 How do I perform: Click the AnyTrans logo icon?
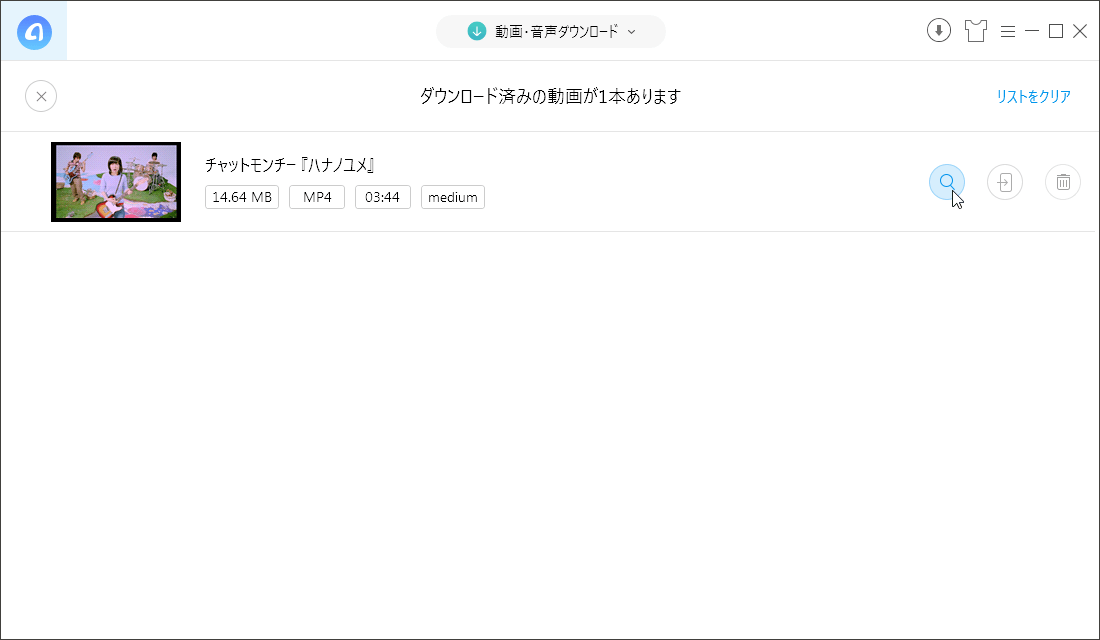(34, 32)
